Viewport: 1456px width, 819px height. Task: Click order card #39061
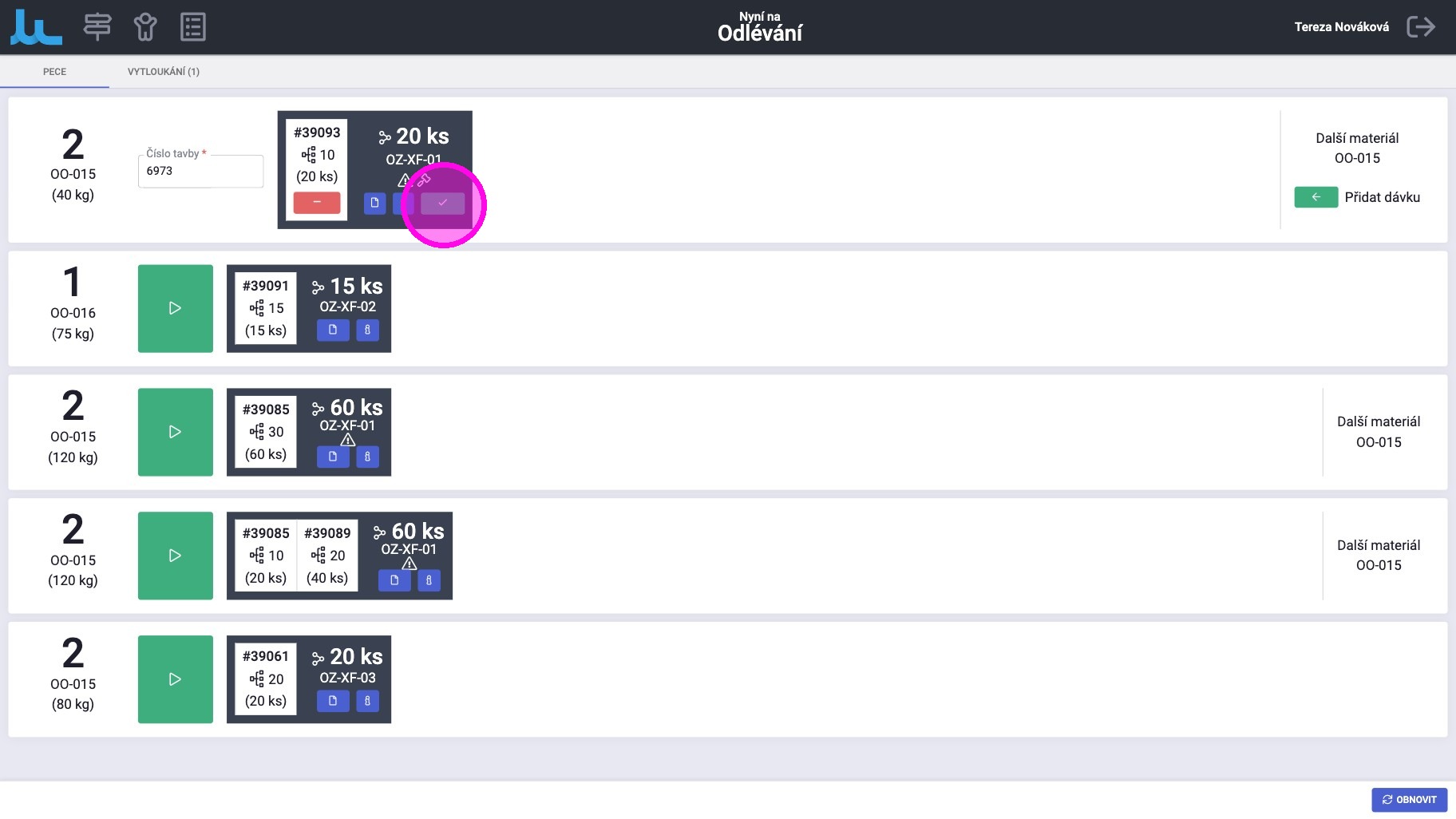click(266, 679)
